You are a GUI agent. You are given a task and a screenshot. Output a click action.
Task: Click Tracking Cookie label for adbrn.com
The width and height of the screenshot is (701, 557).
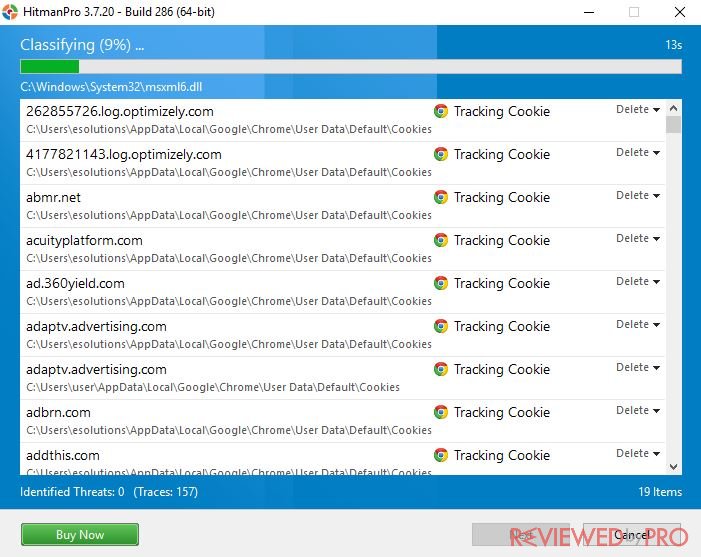pos(502,412)
